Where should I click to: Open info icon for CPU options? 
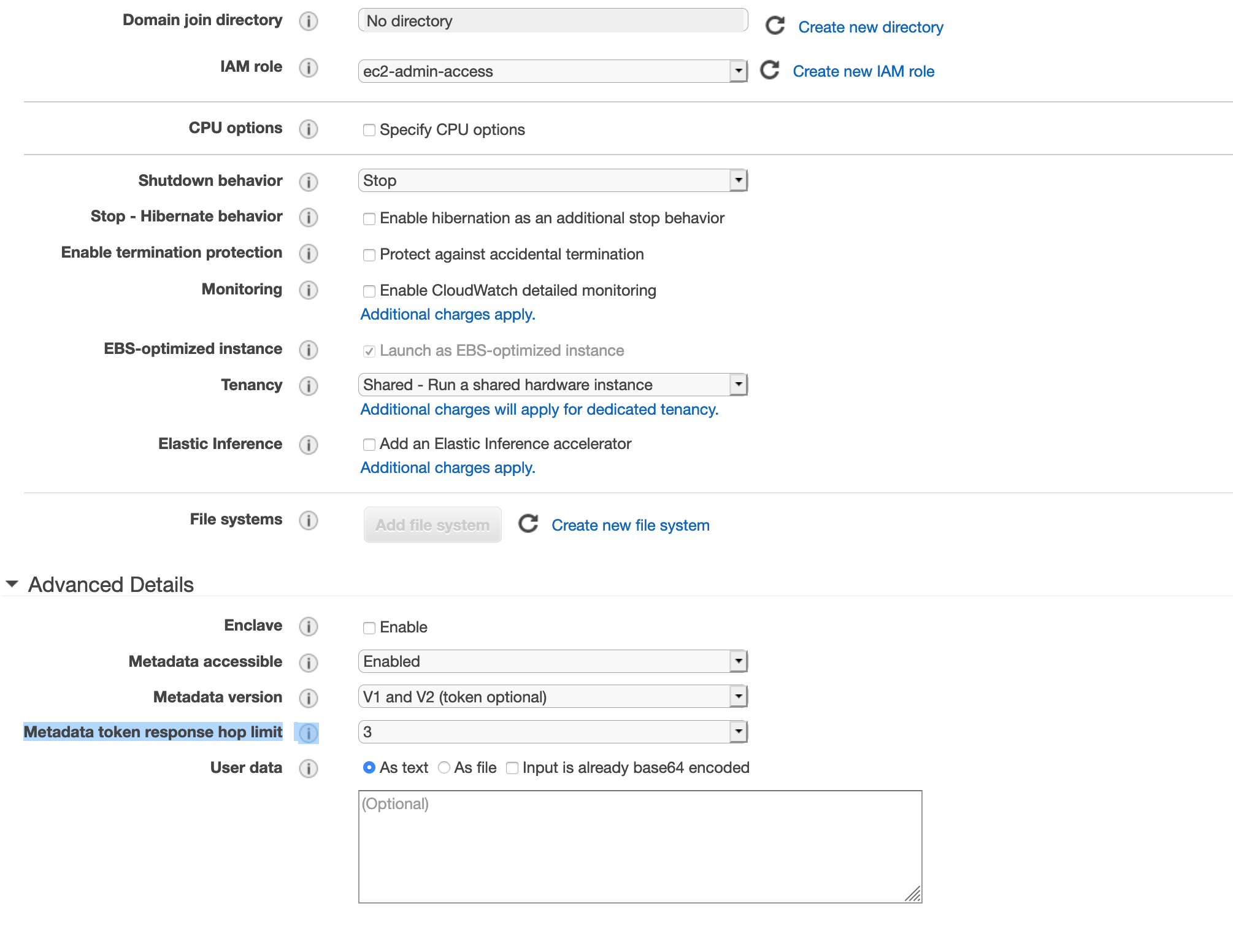point(309,129)
